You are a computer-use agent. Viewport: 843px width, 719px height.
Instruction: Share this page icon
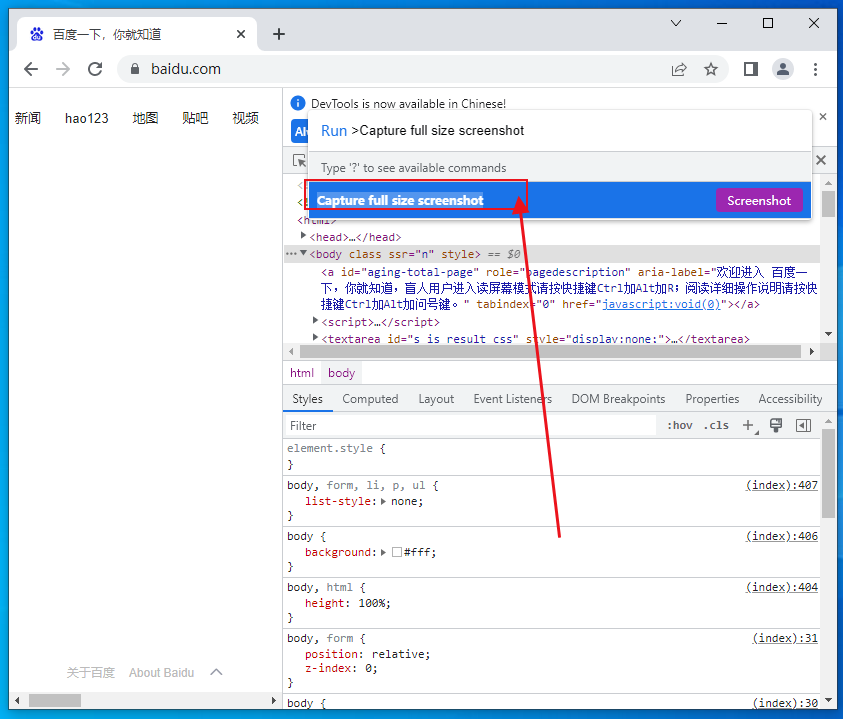coord(679,69)
